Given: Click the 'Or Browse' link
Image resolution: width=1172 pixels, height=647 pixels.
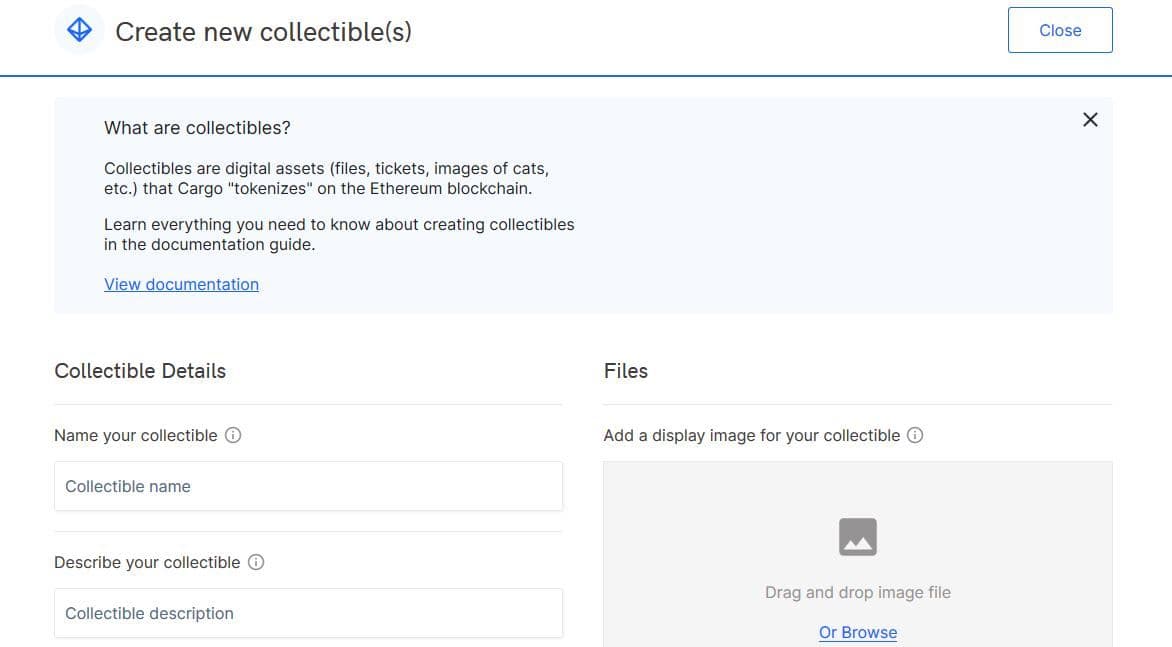Looking at the screenshot, I should (857, 632).
